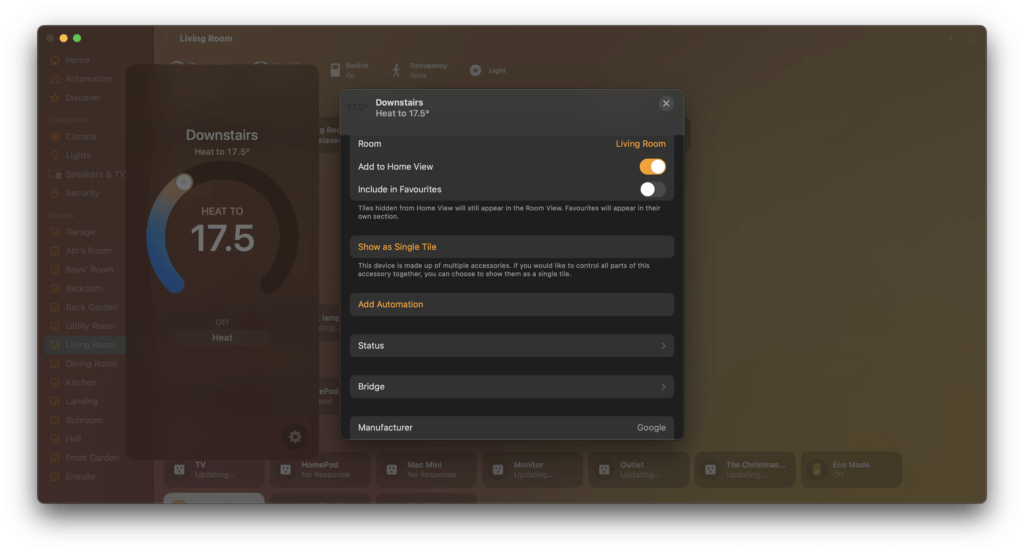The image size is (1024, 553).
Task: Click the Manufacturer Google row
Action: click(x=511, y=428)
